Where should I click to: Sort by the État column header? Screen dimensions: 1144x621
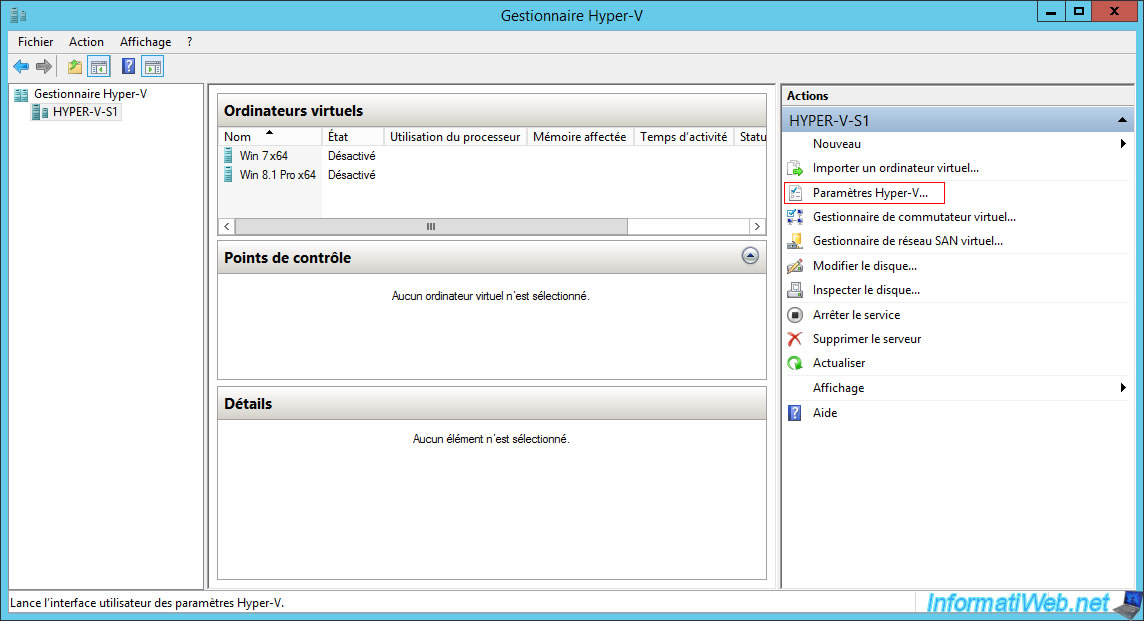point(353,136)
